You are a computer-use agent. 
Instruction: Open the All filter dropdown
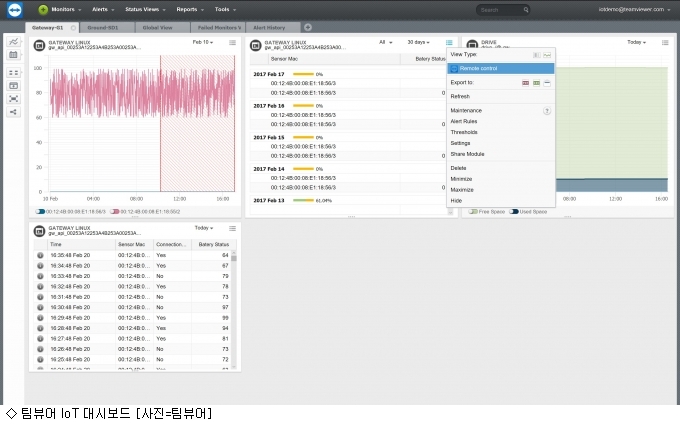[386, 42]
